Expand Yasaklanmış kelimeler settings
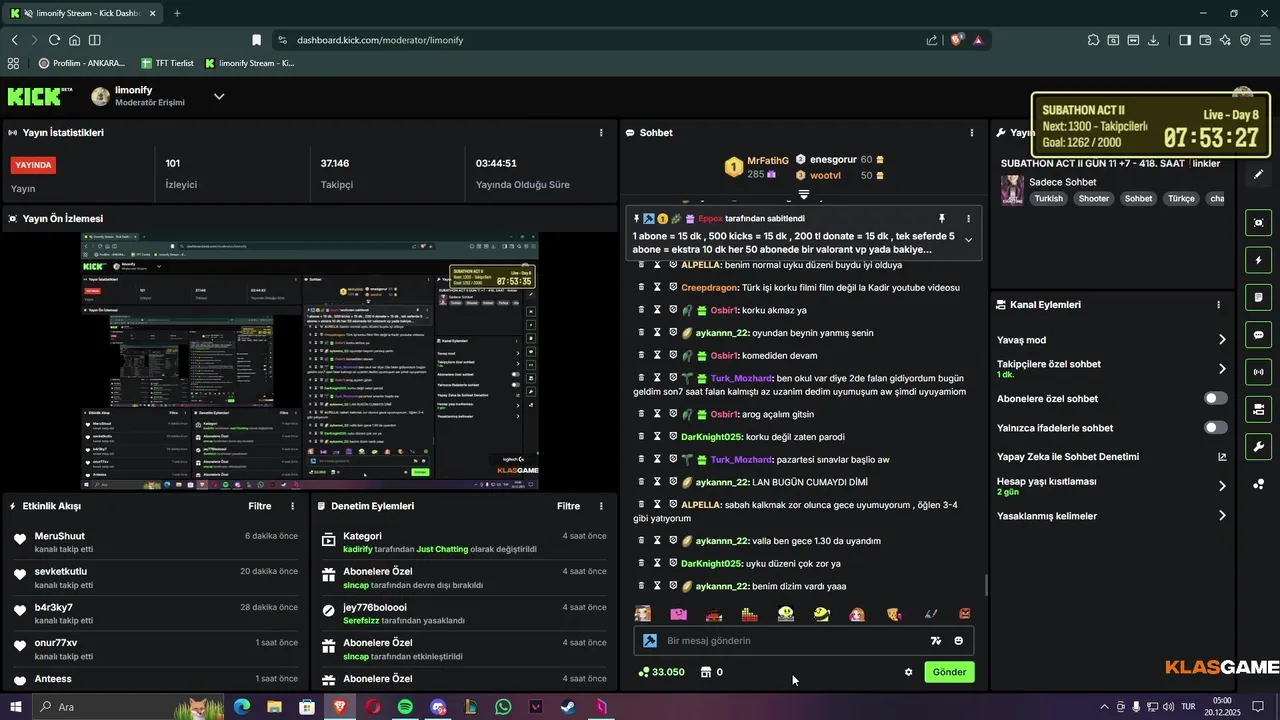The width and height of the screenshot is (1280, 720). (x=1222, y=516)
